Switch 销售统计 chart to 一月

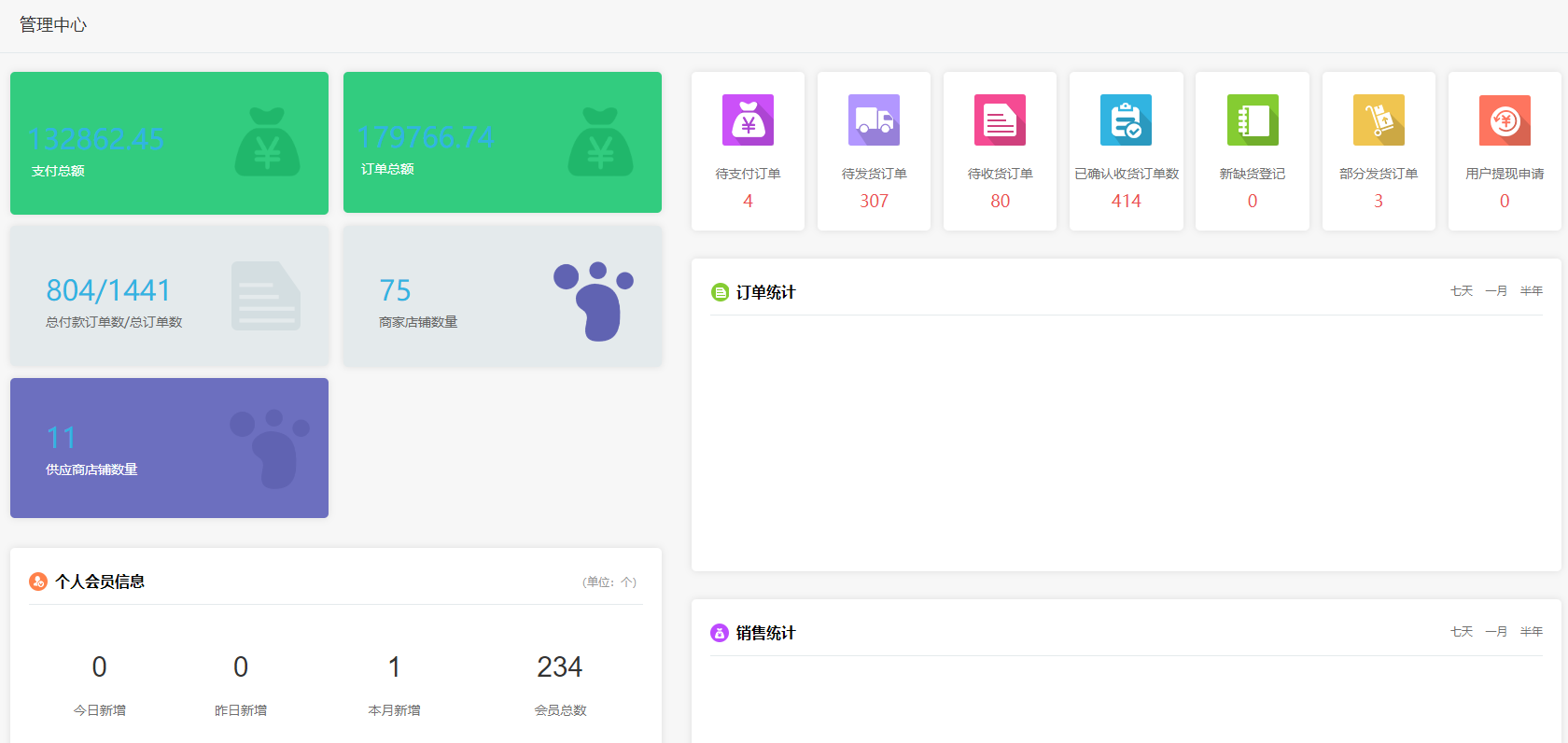click(x=1496, y=632)
